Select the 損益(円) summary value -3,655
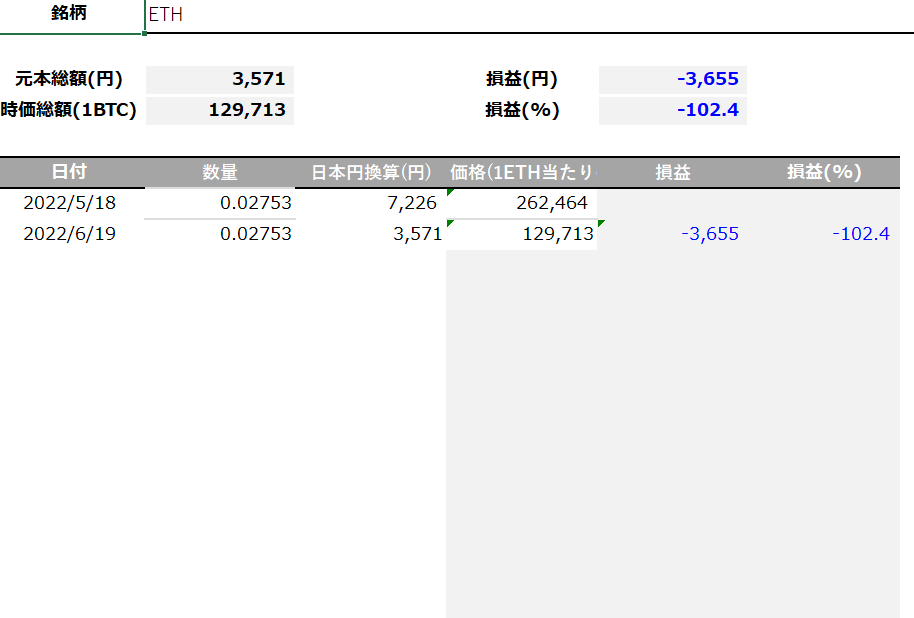 [x=673, y=80]
